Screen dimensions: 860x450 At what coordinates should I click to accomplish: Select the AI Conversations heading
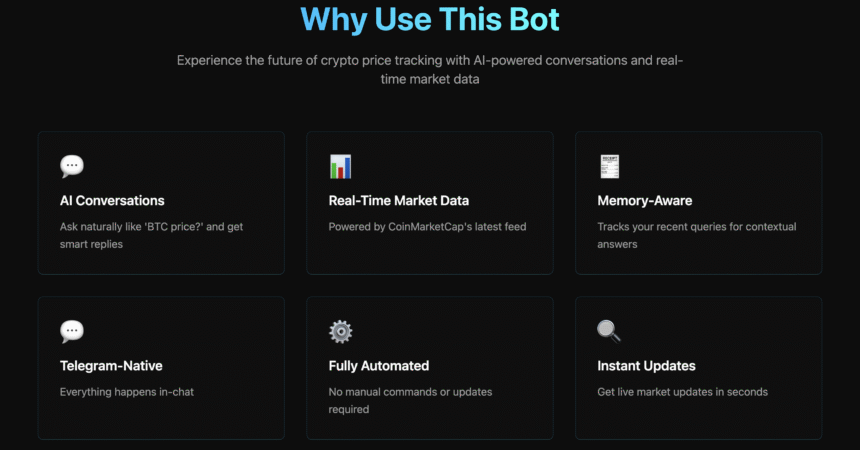pos(112,201)
